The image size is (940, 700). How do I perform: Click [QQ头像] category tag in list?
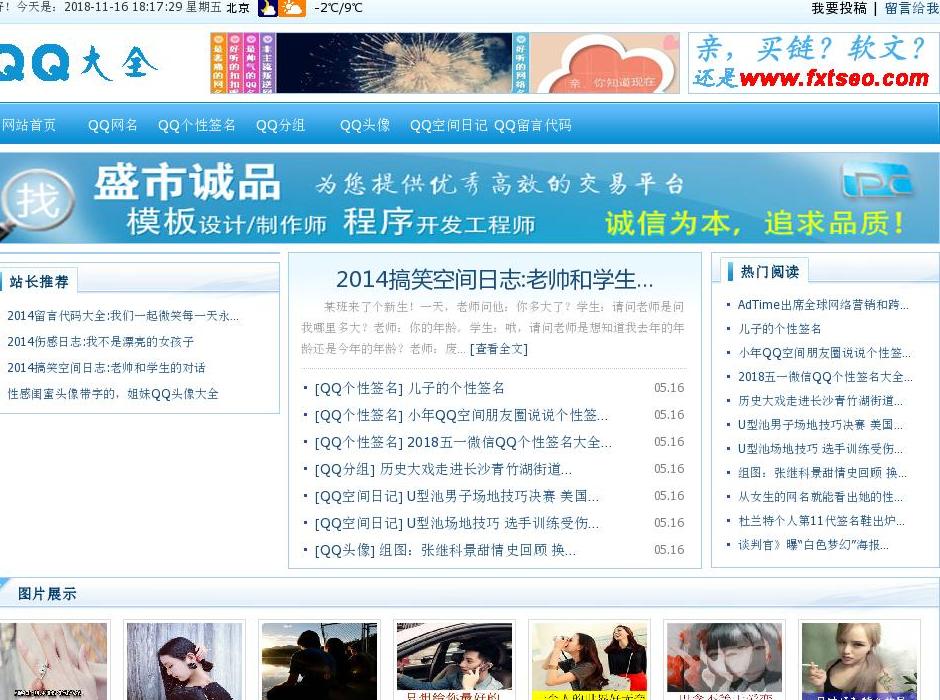pos(345,550)
